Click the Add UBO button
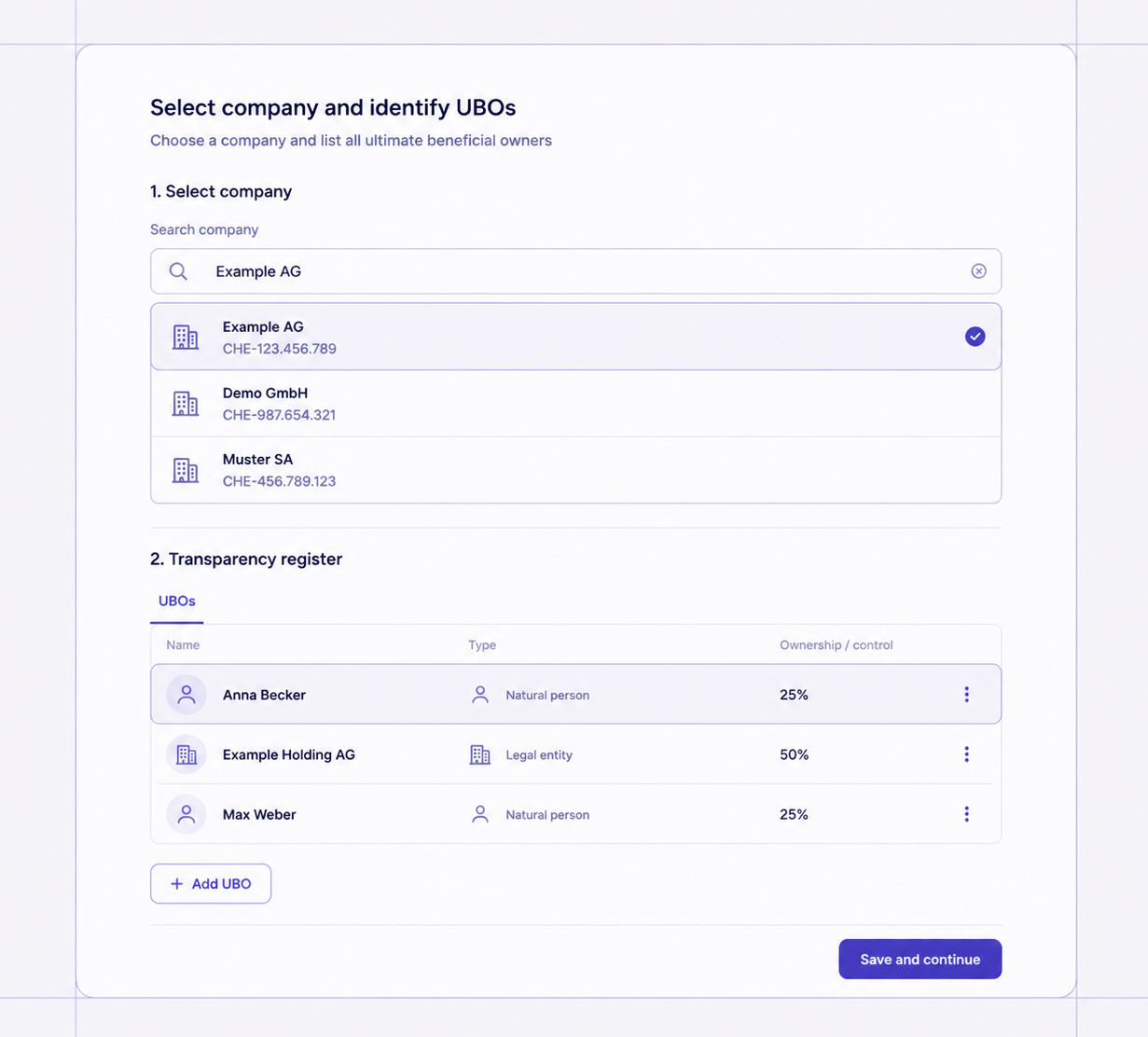 211,884
